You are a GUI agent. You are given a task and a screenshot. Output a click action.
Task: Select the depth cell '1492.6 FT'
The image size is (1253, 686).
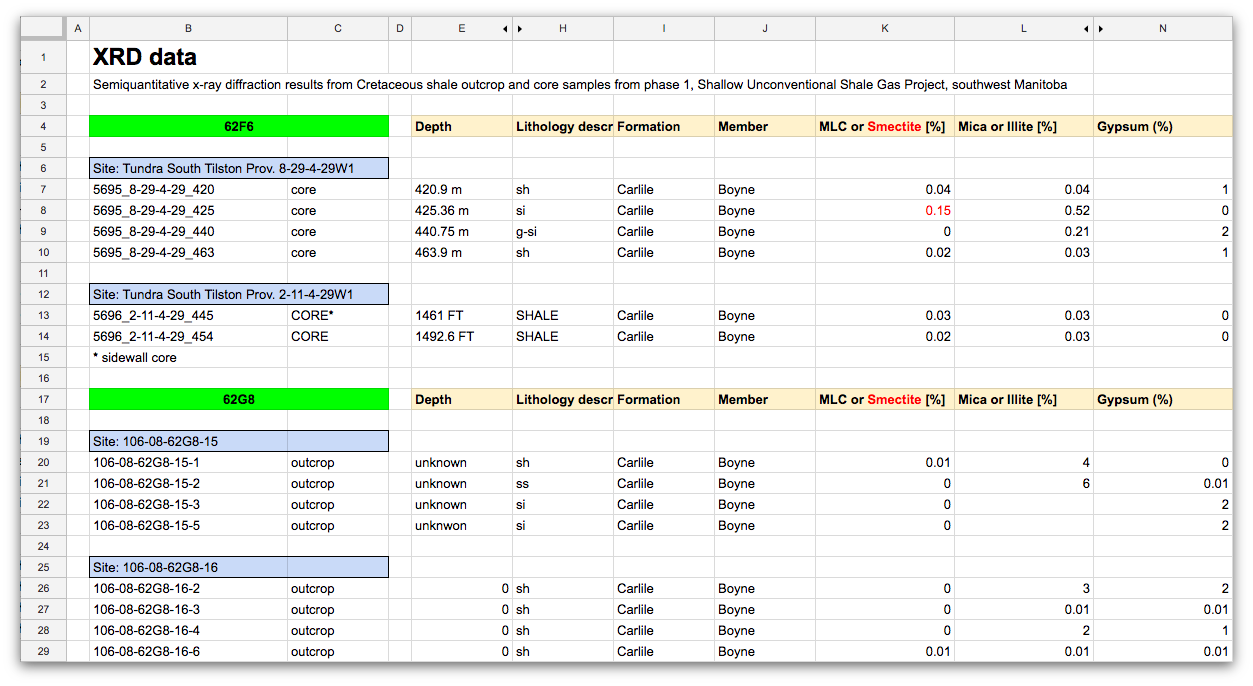[x=462, y=337]
